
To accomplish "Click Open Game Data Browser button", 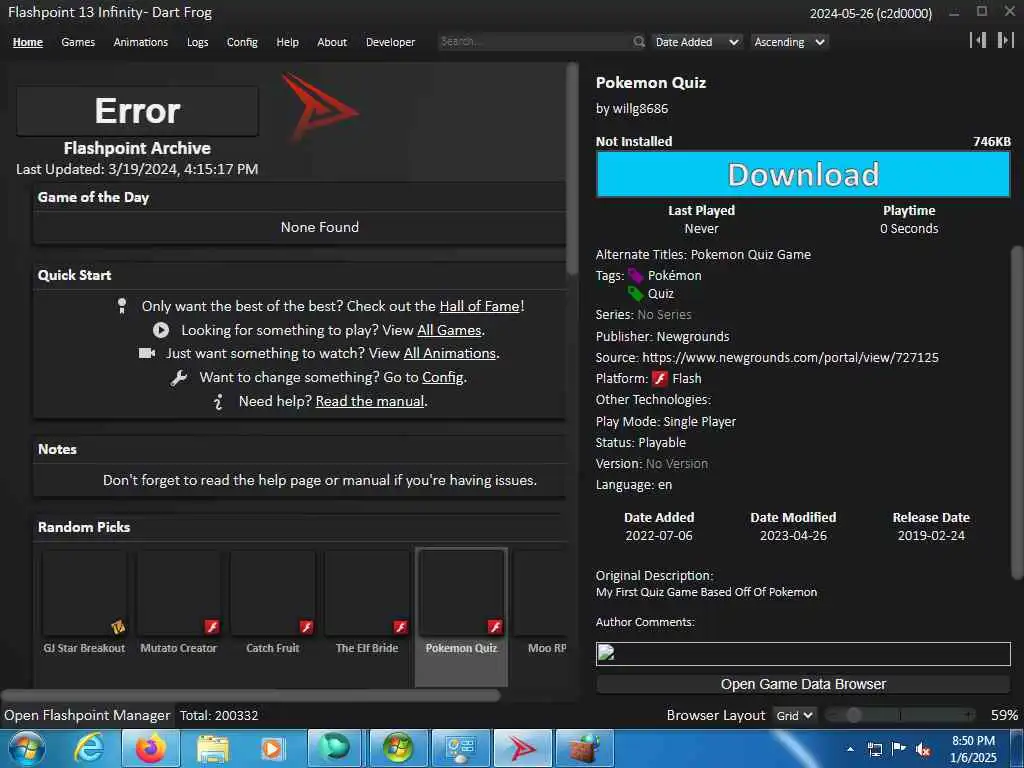I will [x=803, y=684].
